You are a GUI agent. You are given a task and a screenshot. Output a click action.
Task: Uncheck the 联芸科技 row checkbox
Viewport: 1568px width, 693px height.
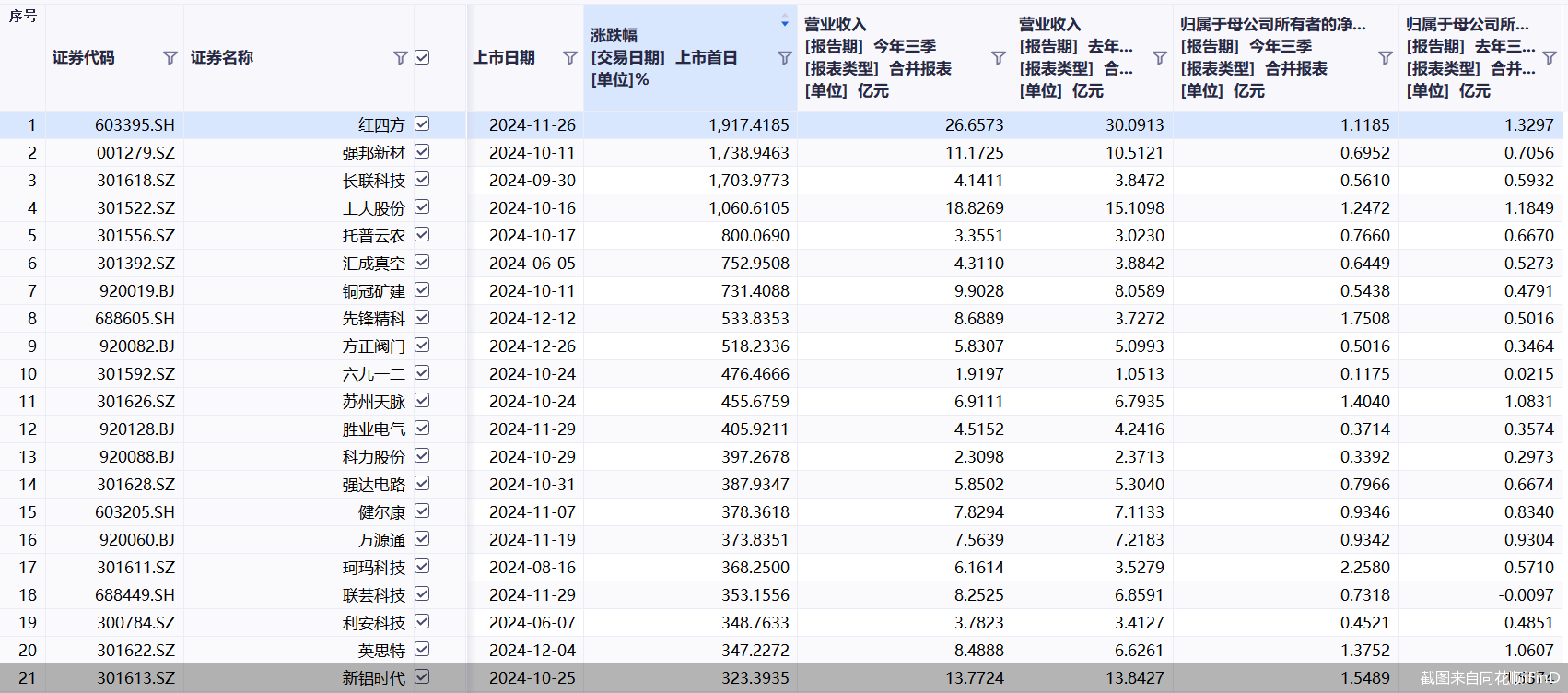pos(422,593)
